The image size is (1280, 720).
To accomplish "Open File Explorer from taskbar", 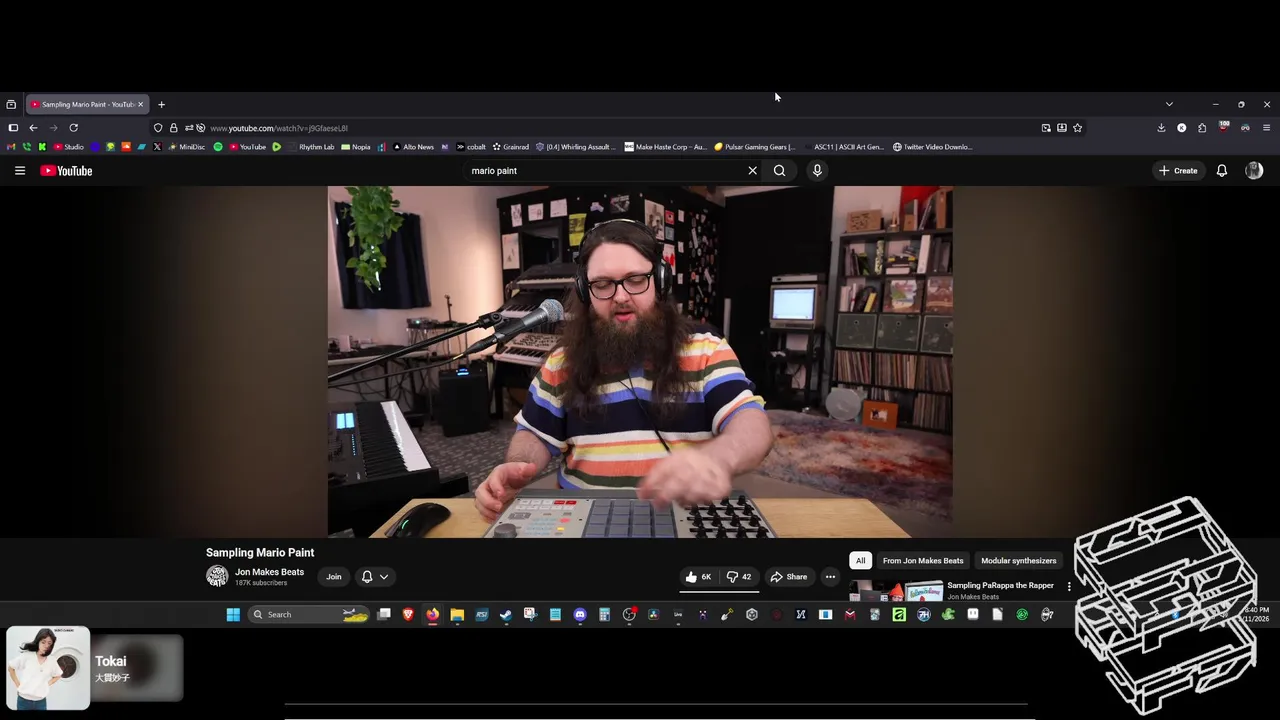I will coord(457,614).
